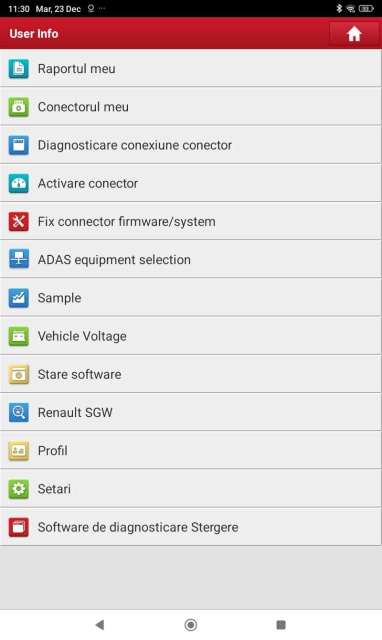Tap the Raportul meu document icon
382x640 pixels.
click(19, 68)
